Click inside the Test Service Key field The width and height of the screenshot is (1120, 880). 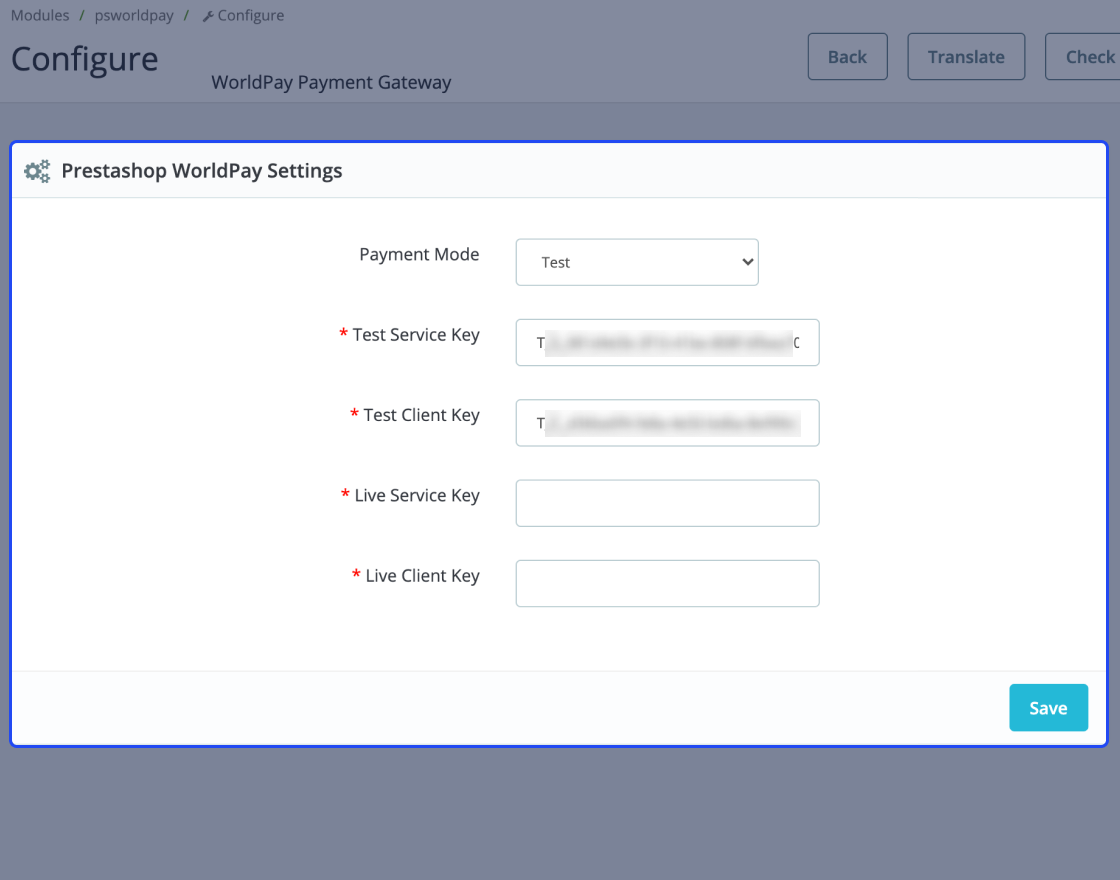tap(667, 342)
